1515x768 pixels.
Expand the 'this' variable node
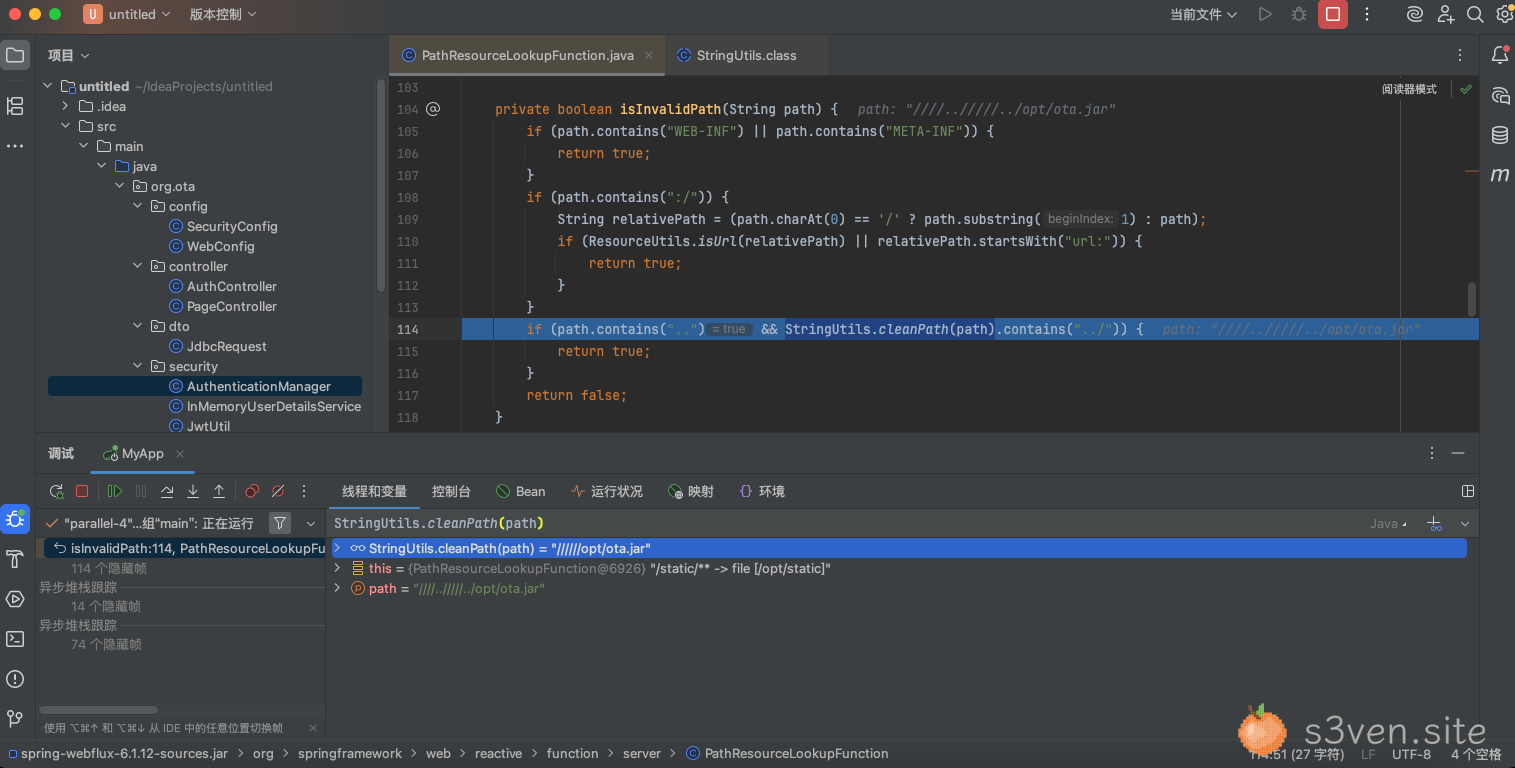(337, 568)
